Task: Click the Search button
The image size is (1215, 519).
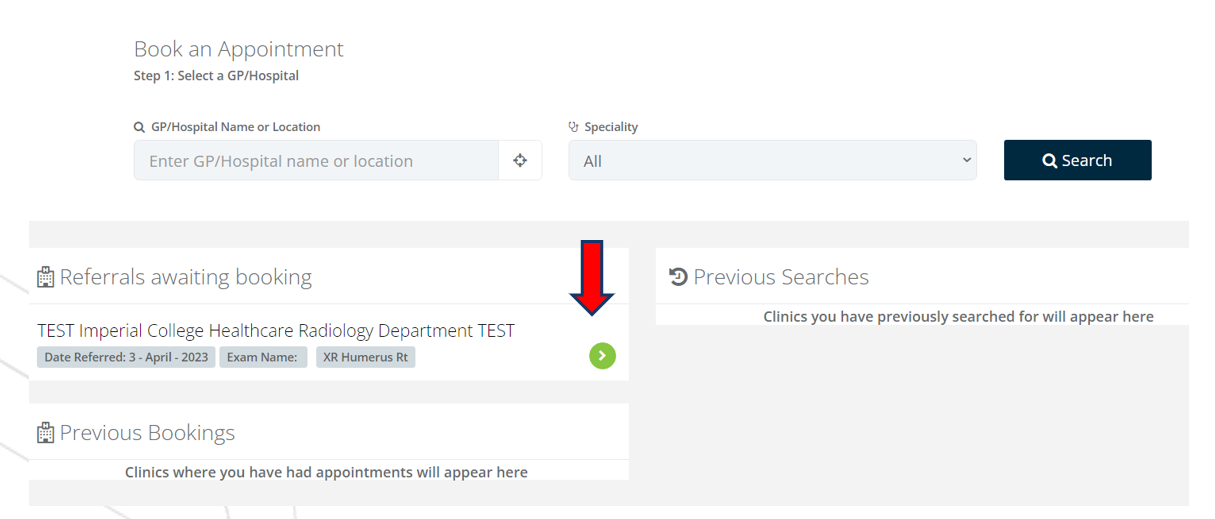Action: click(1077, 160)
